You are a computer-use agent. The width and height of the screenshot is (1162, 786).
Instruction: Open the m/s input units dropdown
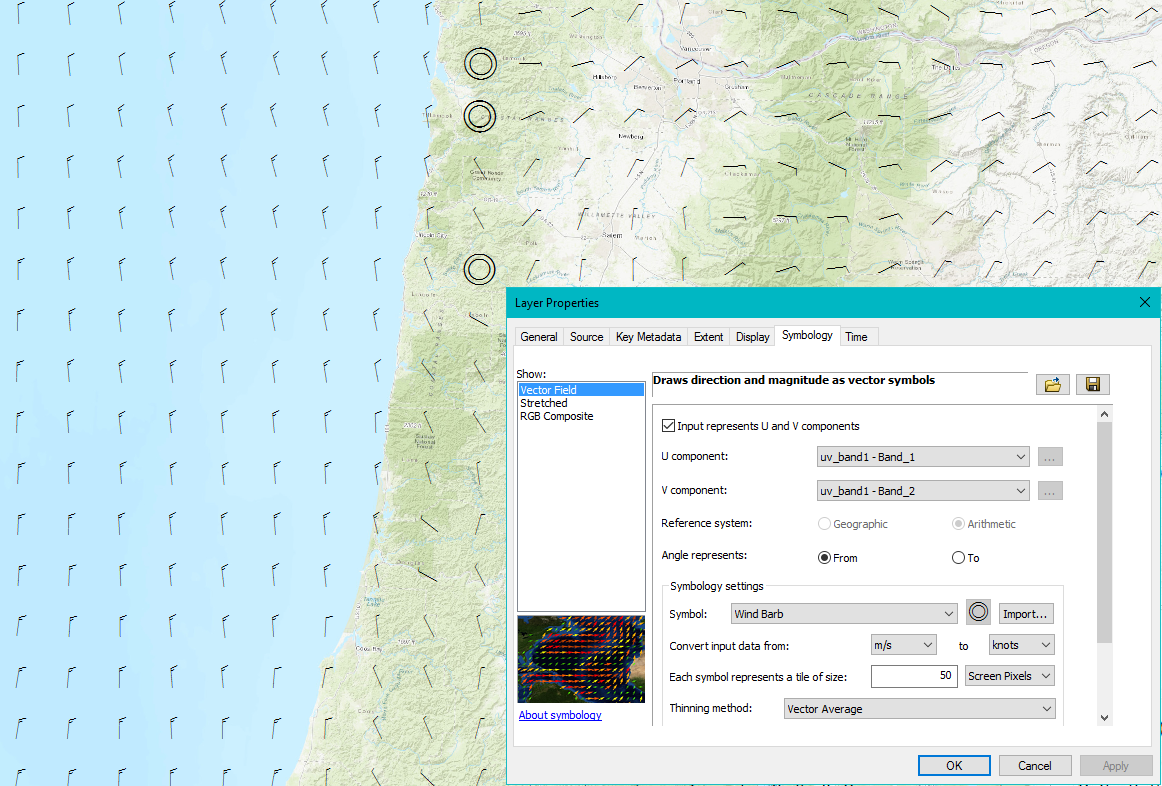[x=903, y=645]
